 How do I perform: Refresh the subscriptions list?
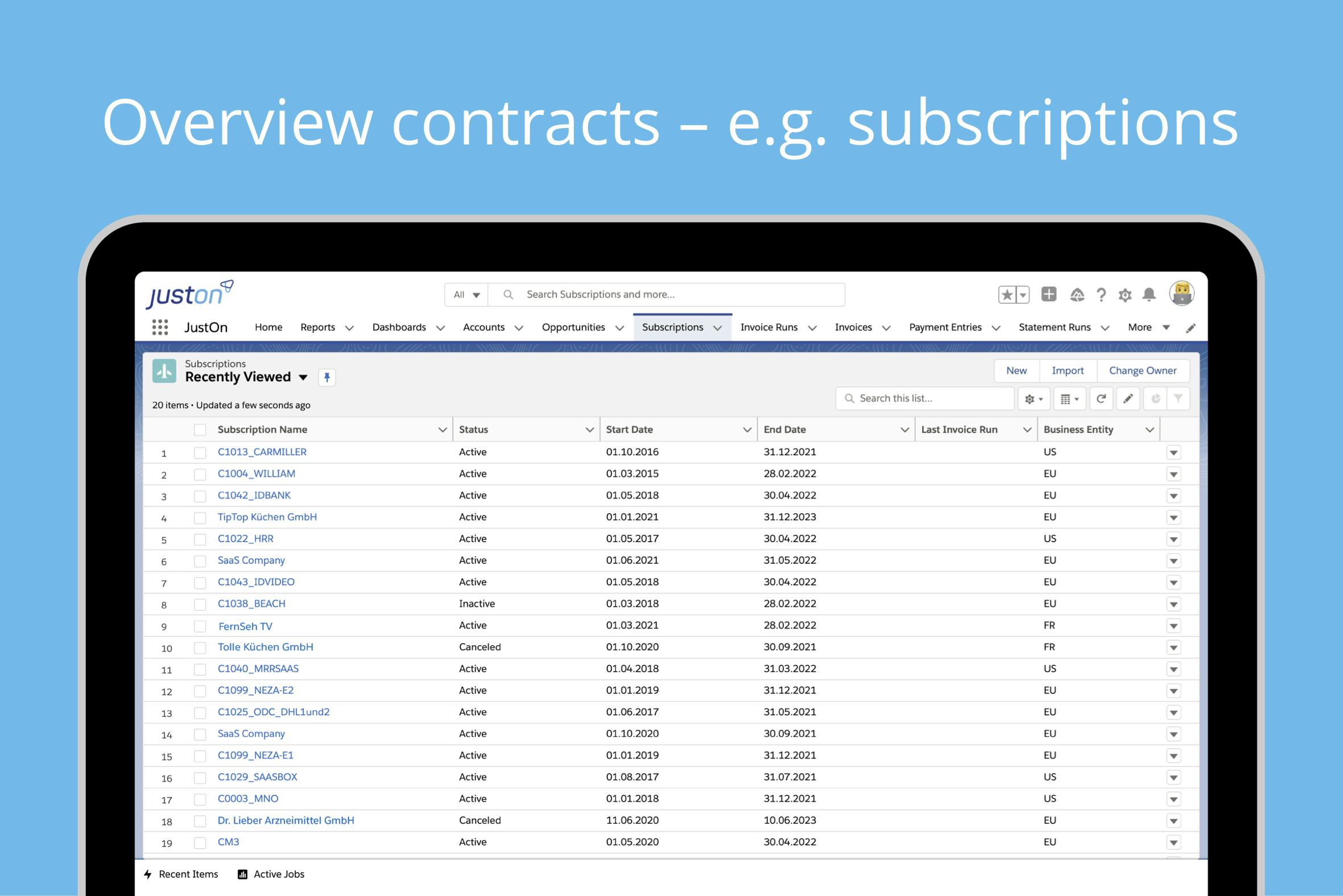pyautogui.click(x=1101, y=398)
